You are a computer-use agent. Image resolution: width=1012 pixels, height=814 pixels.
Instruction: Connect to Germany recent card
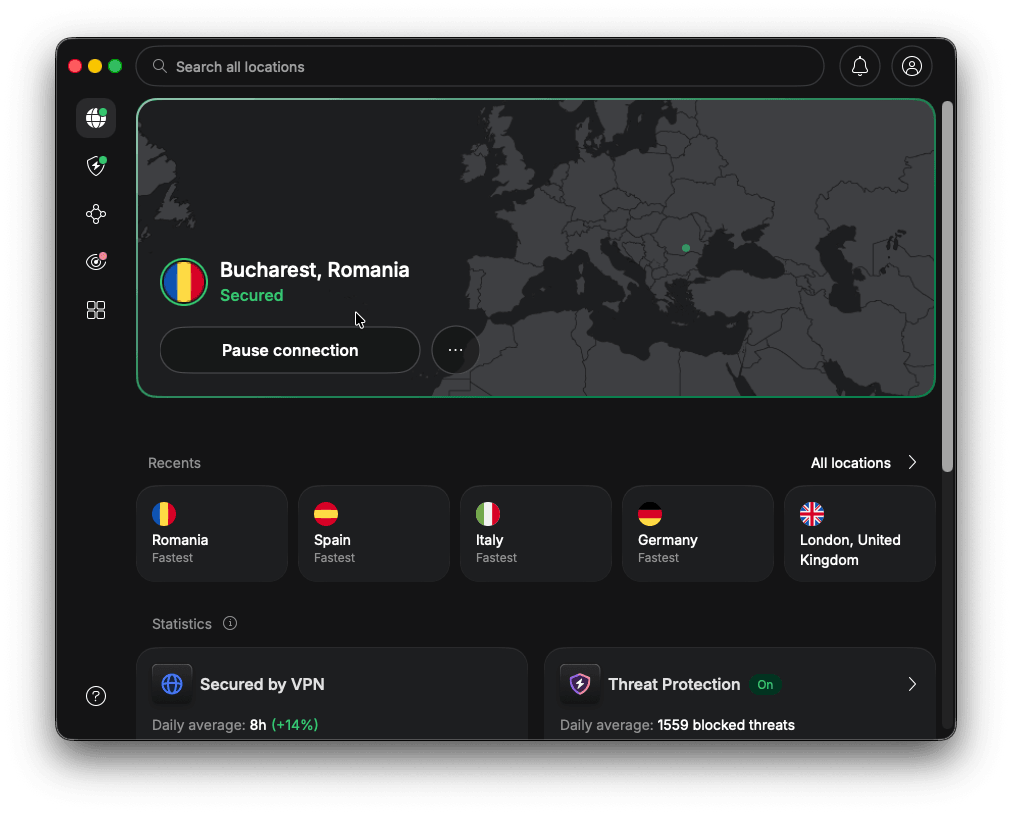tap(698, 534)
